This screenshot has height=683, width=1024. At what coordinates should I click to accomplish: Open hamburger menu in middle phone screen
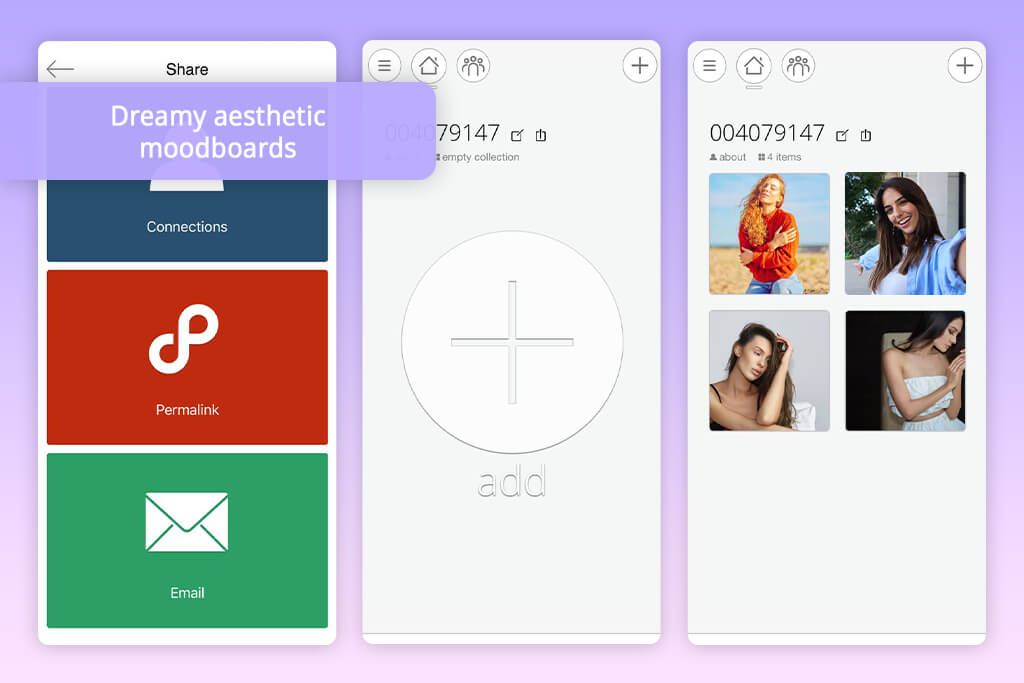pyautogui.click(x=385, y=66)
